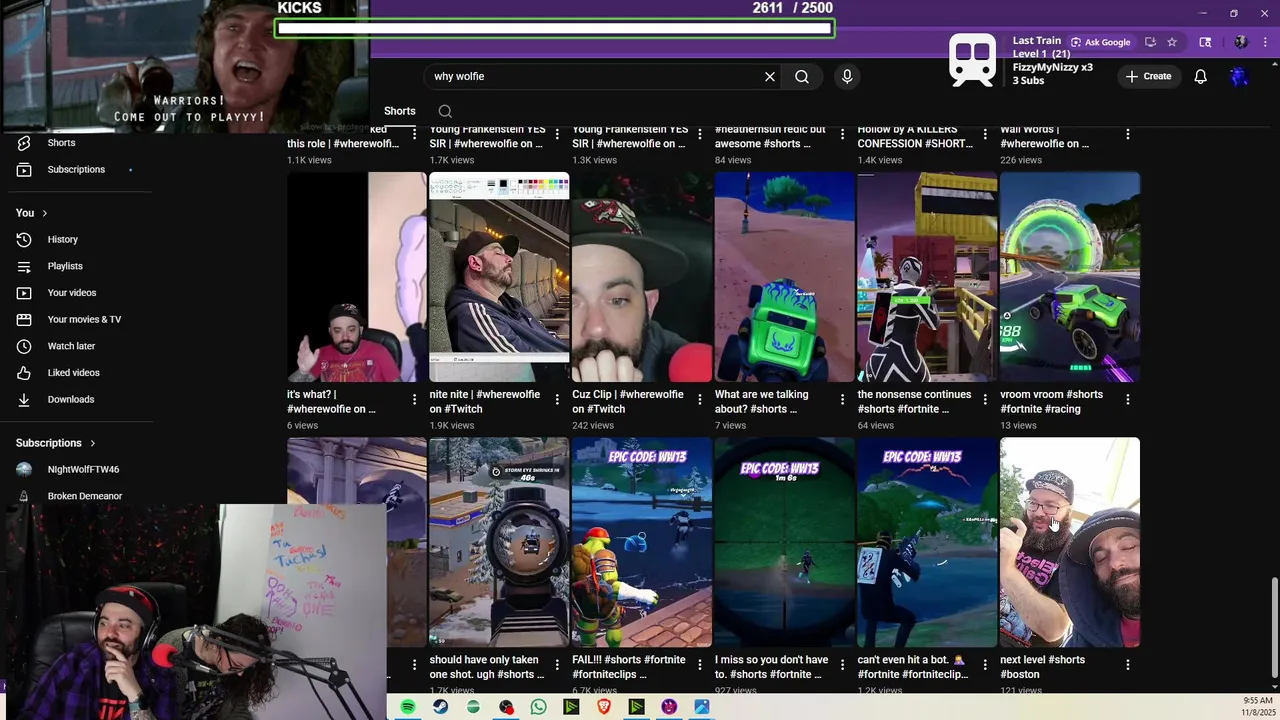Play the 'FAIL!!!' ninja turtle thumbnail
Image resolution: width=1280 pixels, height=720 pixels.
642,542
